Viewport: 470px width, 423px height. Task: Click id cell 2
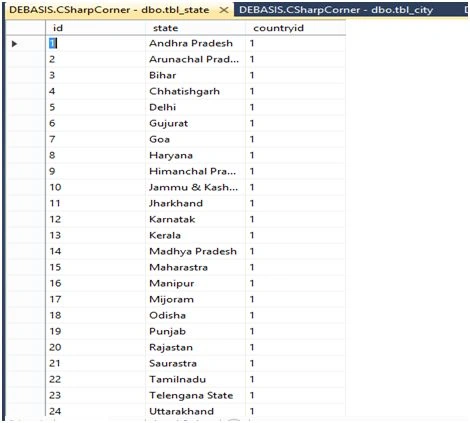click(95, 59)
